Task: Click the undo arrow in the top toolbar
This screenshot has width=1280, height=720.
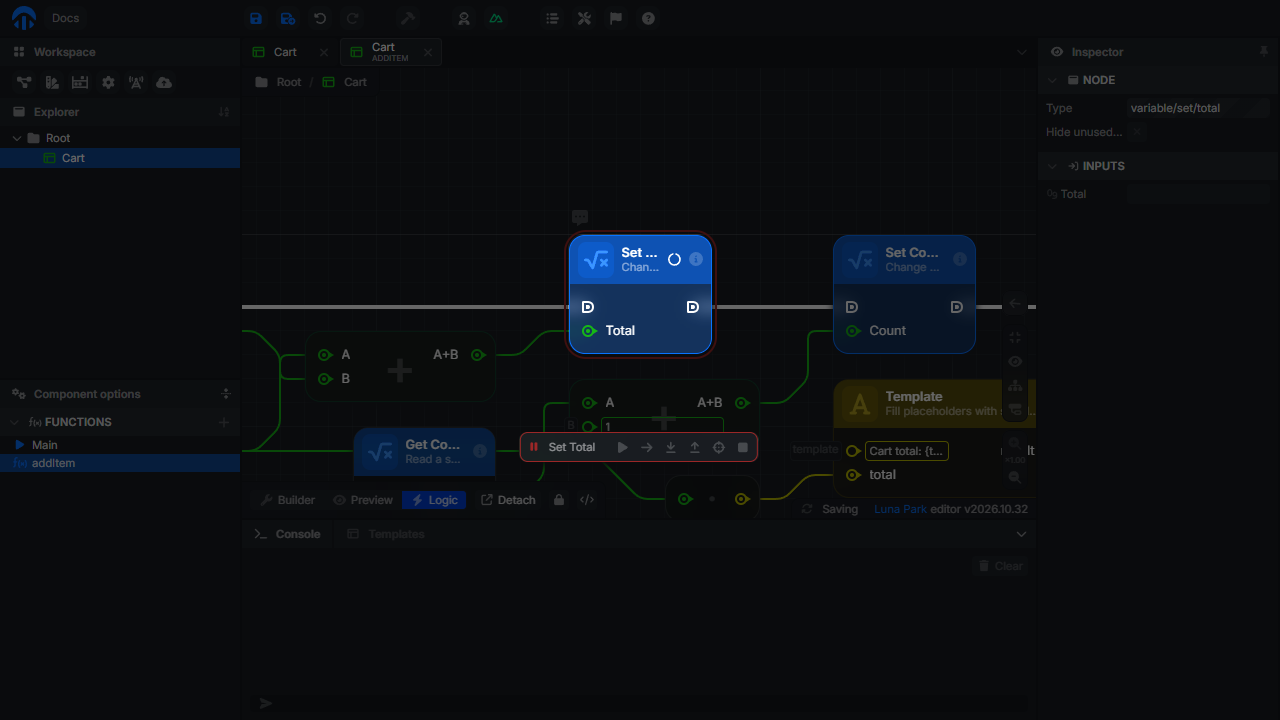Action: [x=320, y=18]
